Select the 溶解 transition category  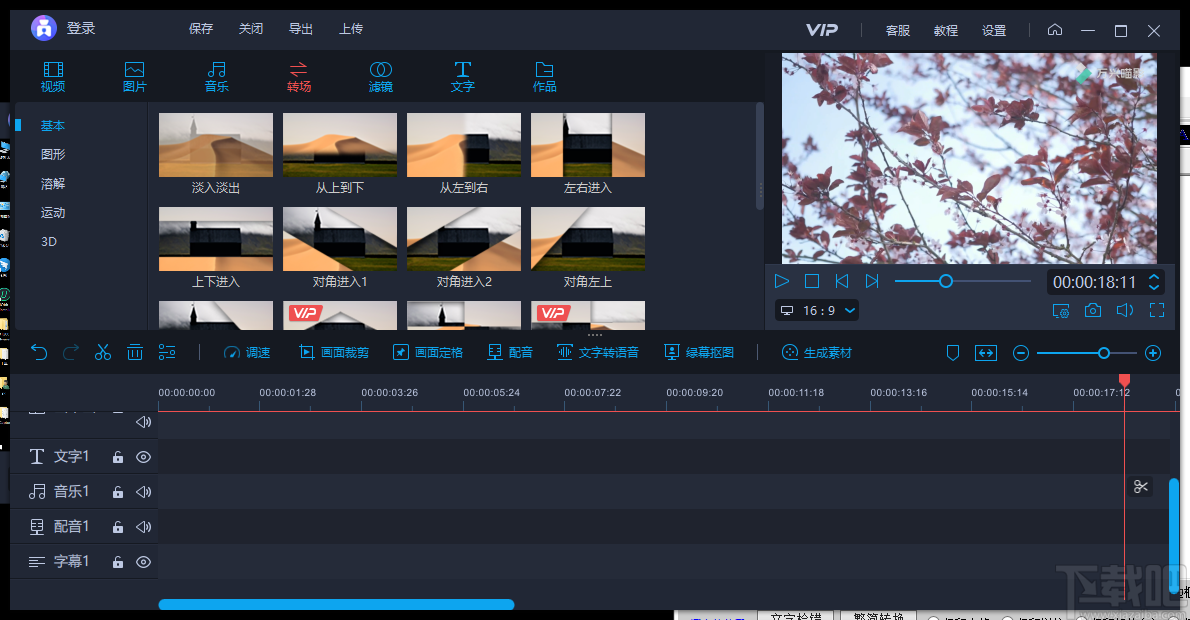[x=53, y=184]
